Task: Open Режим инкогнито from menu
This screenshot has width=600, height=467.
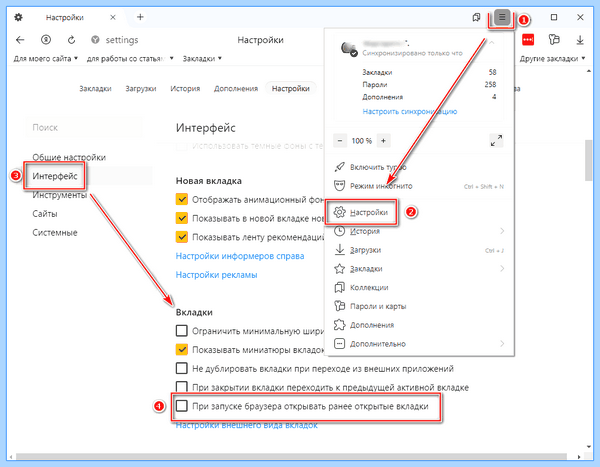Action: 419,186
